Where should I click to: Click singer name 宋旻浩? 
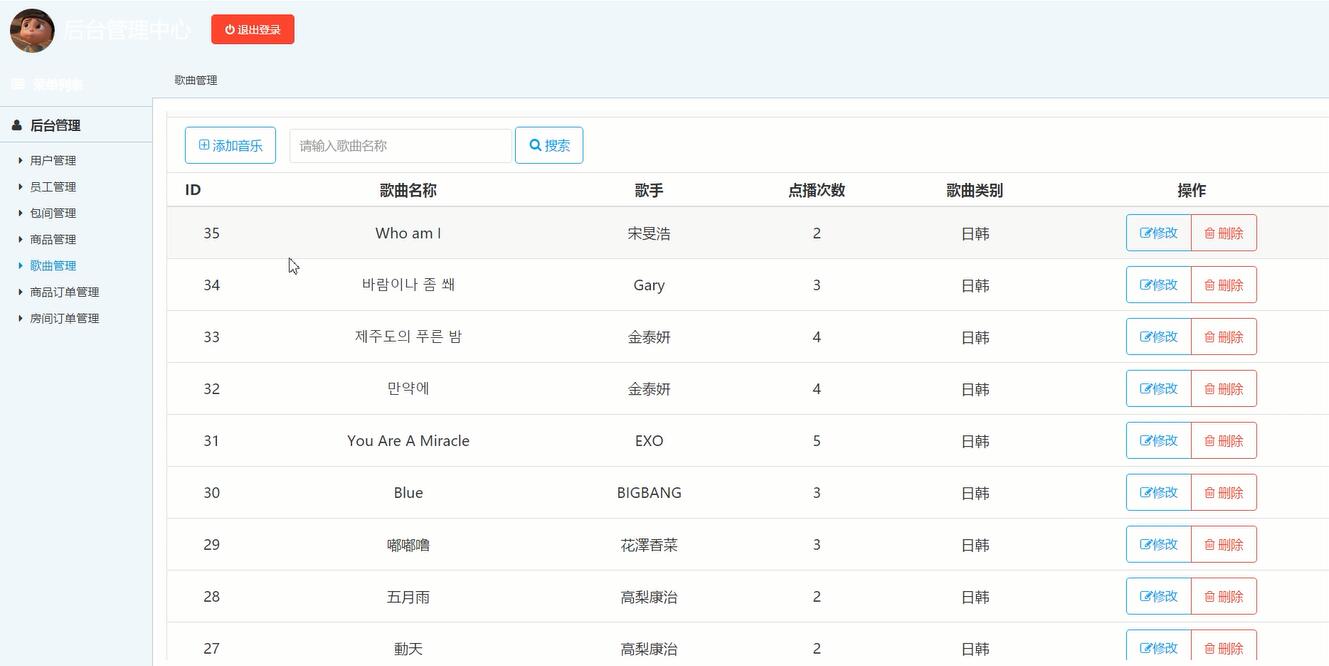point(649,233)
